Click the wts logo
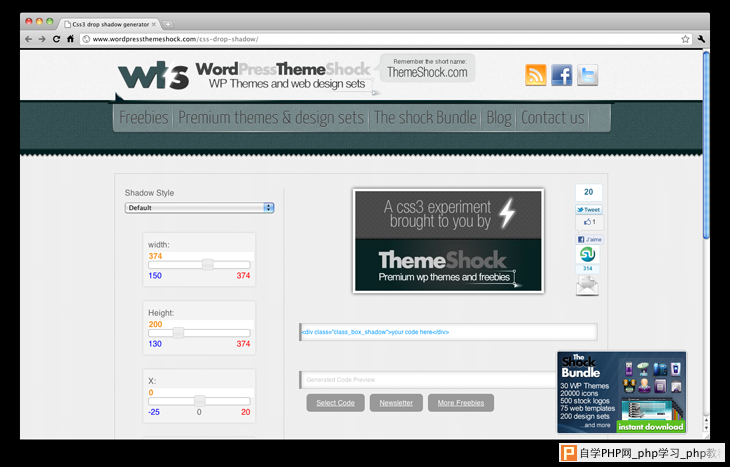 pyautogui.click(x=153, y=76)
